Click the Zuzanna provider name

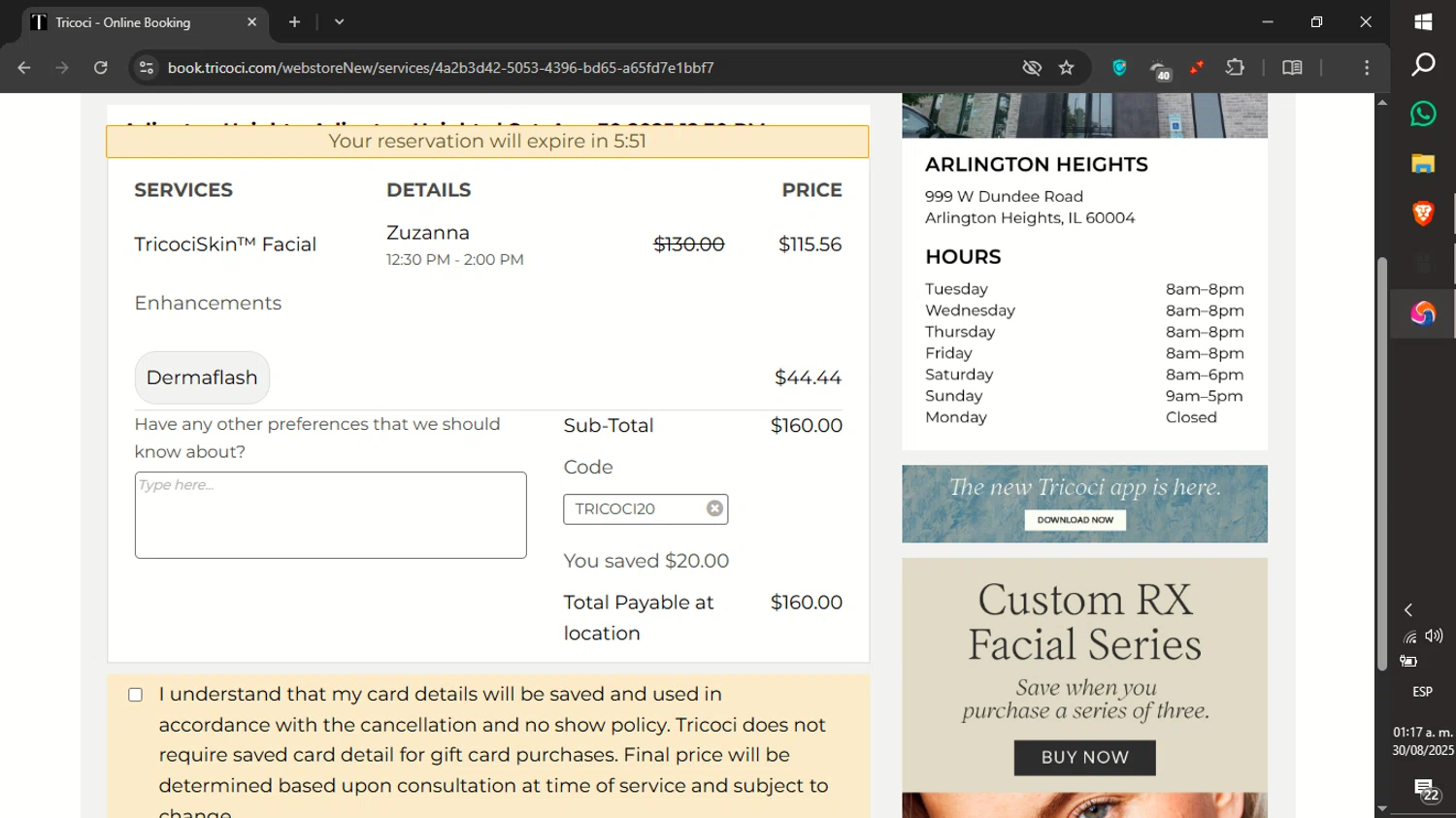pyautogui.click(x=428, y=233)
